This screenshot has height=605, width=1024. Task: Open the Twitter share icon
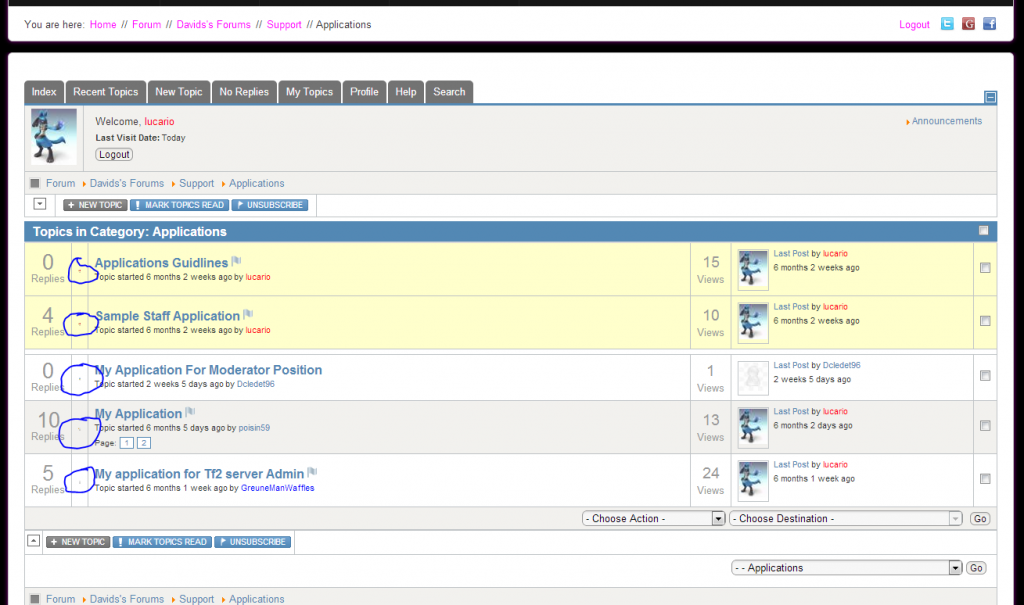[947, 24]
